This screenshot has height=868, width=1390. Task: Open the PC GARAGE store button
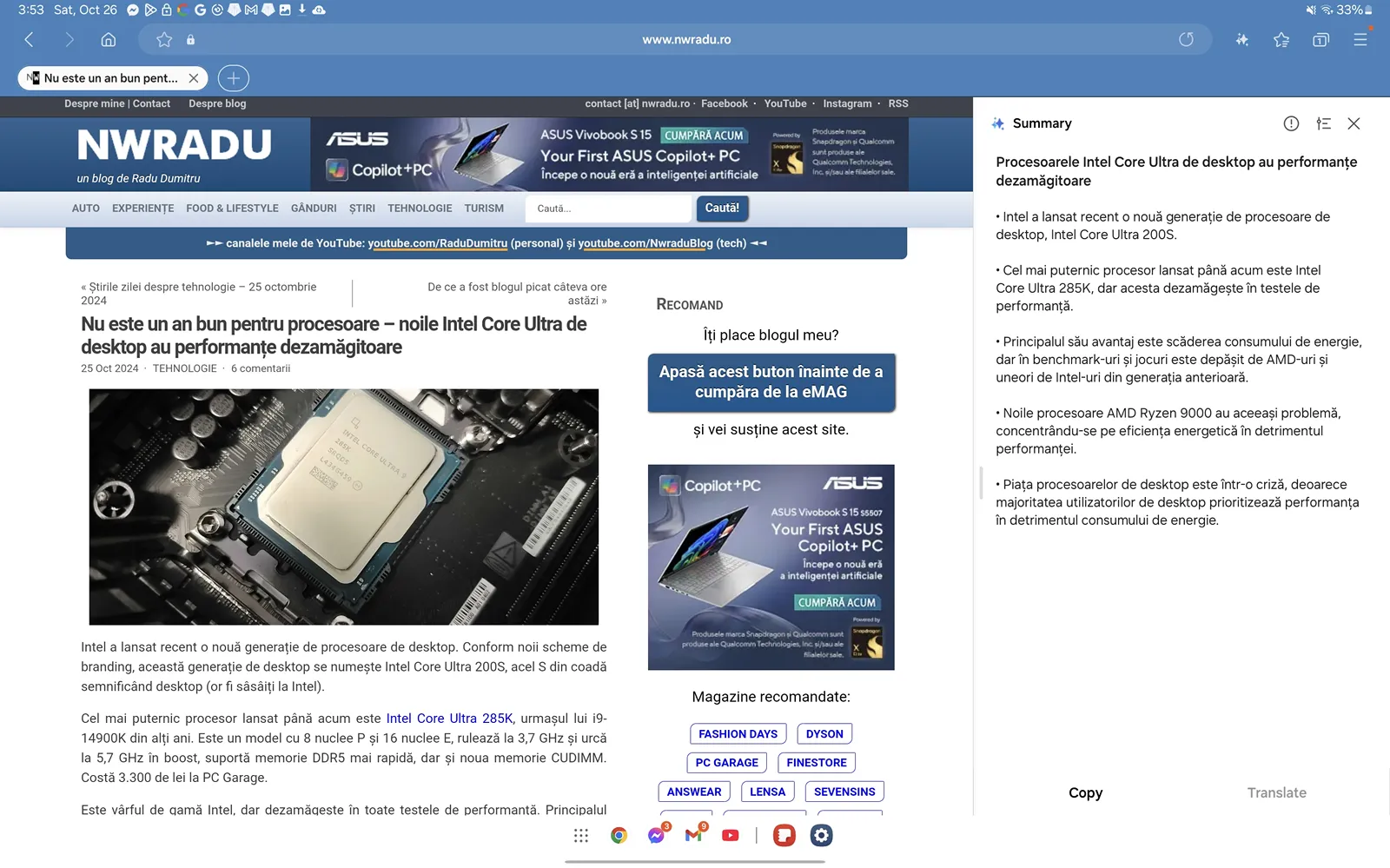[x=727, y=763]
